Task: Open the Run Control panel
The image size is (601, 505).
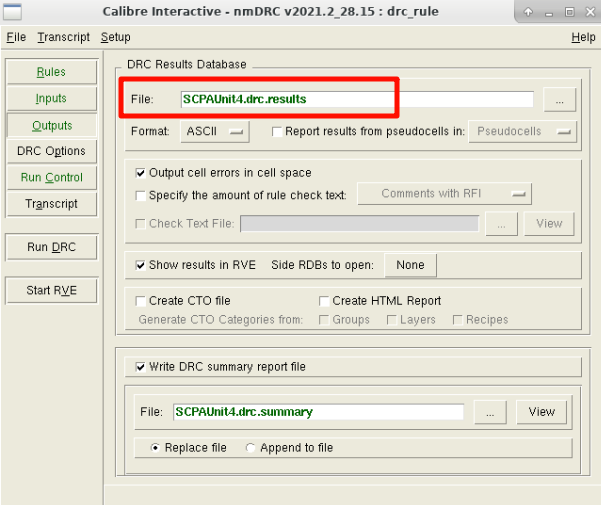Action: (51, 177)
